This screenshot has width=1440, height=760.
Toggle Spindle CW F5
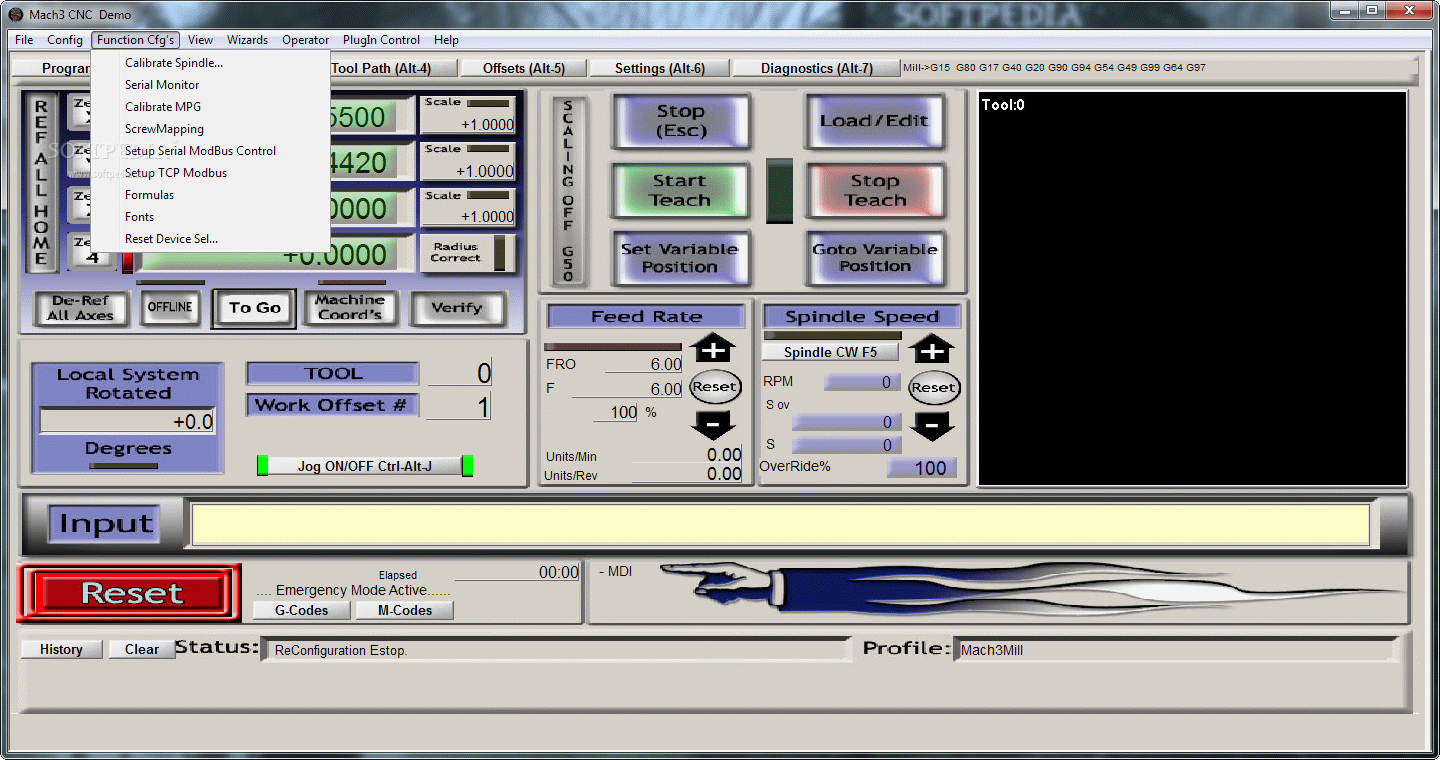coord(830,352)
